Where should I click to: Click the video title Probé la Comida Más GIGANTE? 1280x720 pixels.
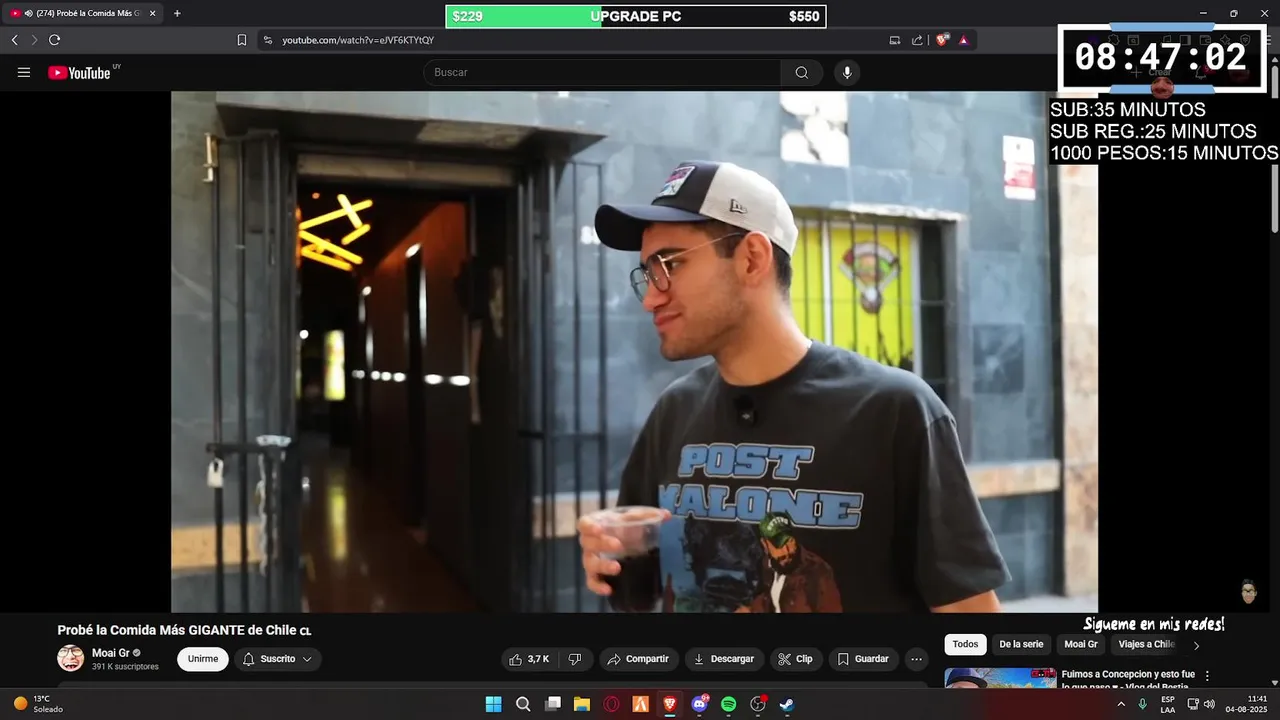tap(184, 630)
